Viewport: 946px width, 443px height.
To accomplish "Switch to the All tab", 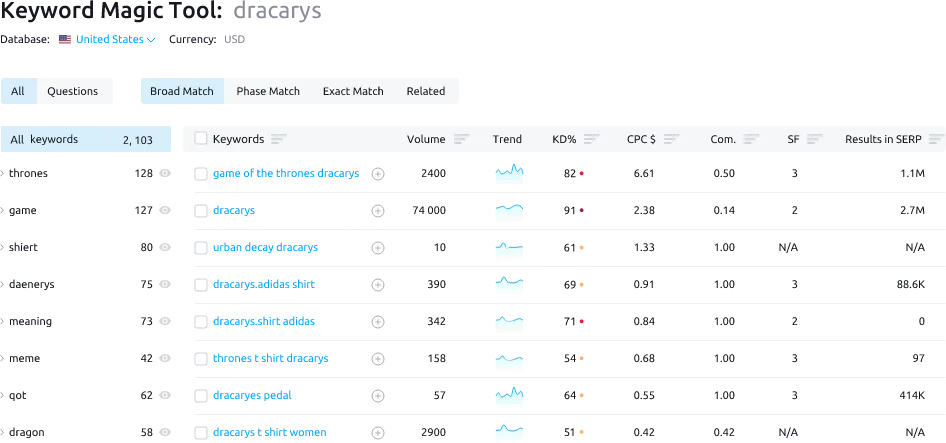I will [x=19, y=91].
